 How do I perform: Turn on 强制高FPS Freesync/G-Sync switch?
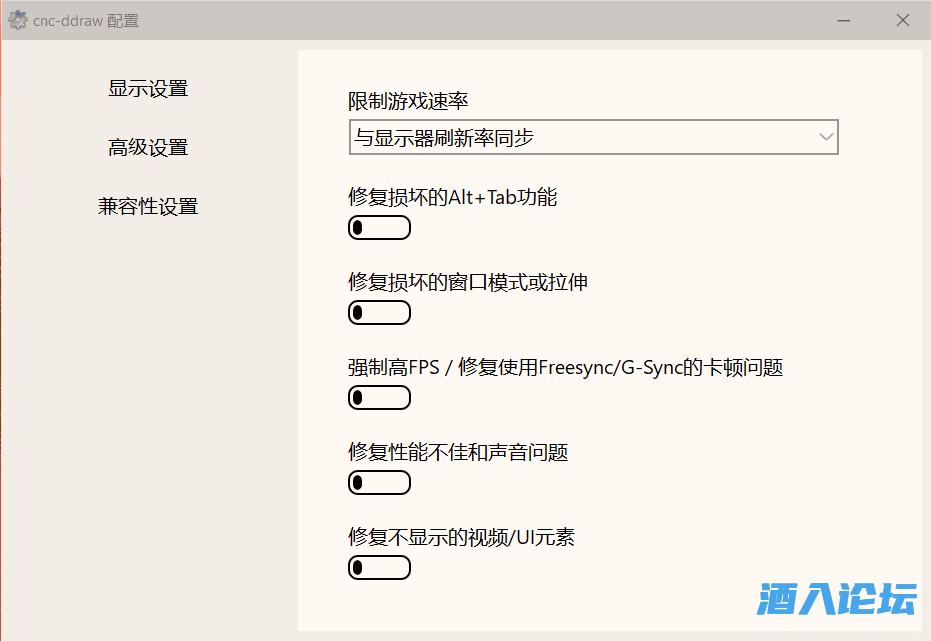click(379, 398)
